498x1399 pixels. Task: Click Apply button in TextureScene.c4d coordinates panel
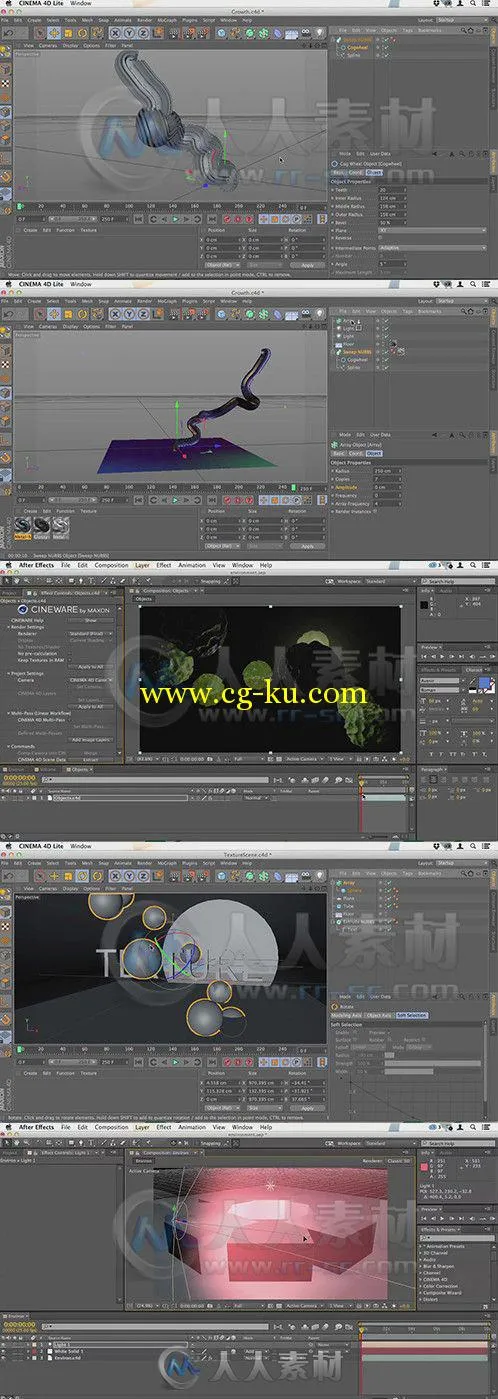(x=307, y=1107)
